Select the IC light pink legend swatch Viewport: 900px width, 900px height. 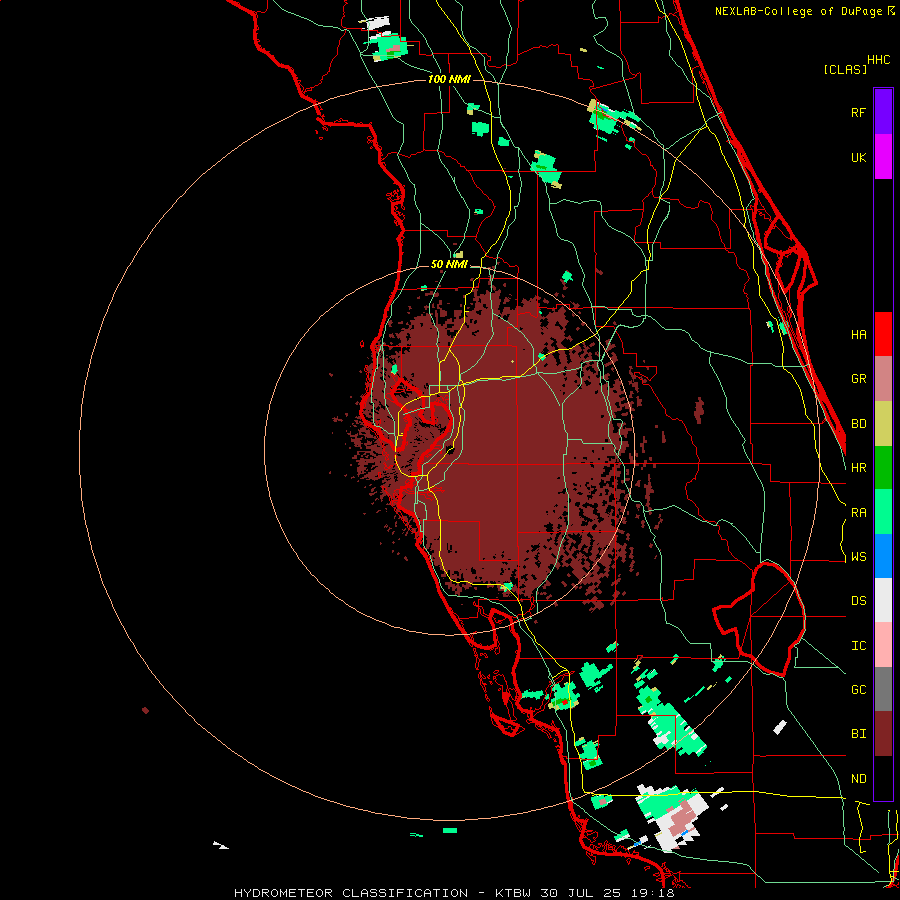(x=883, y=645)
